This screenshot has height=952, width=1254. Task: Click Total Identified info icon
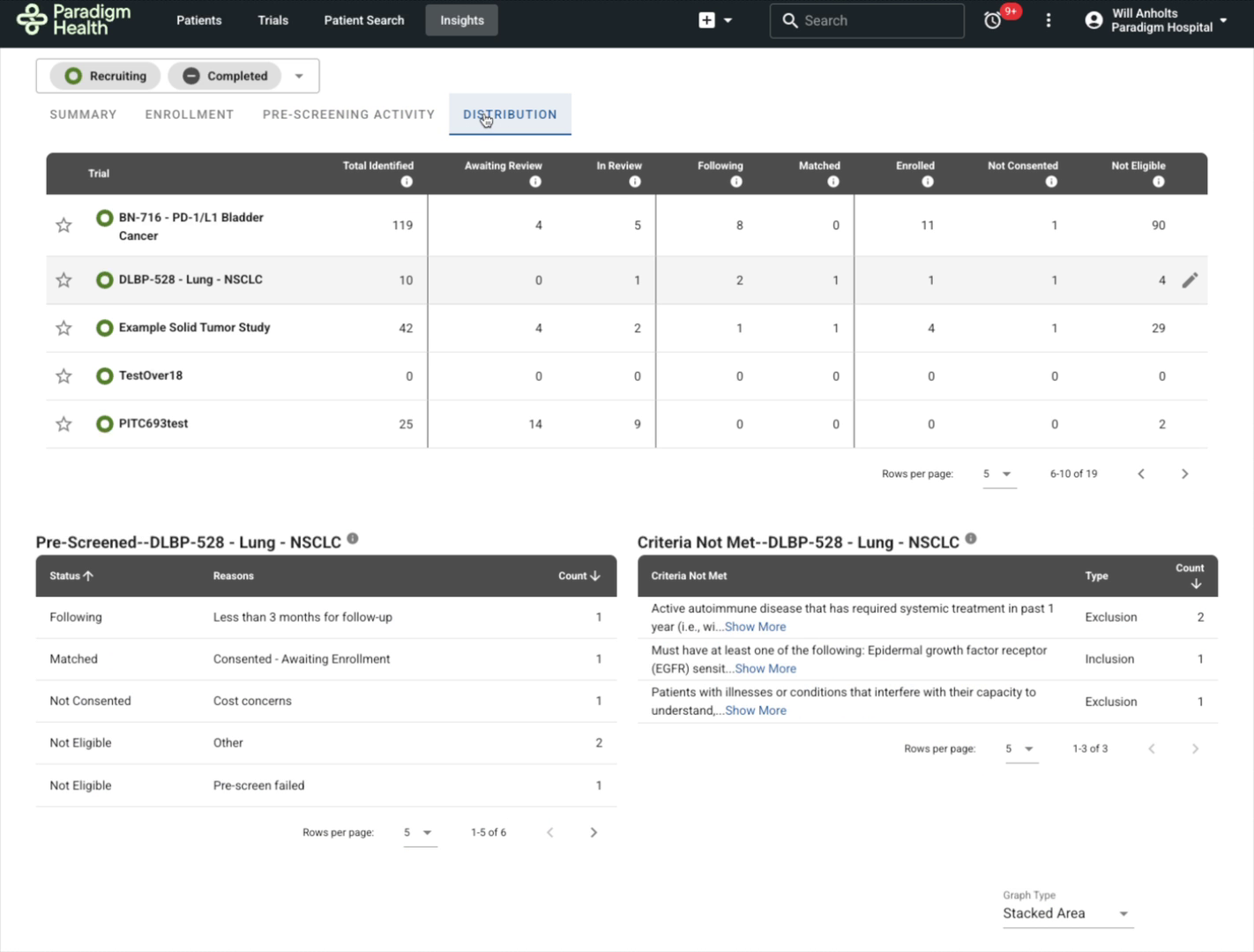pyautogui.click(x=407, y=182)
